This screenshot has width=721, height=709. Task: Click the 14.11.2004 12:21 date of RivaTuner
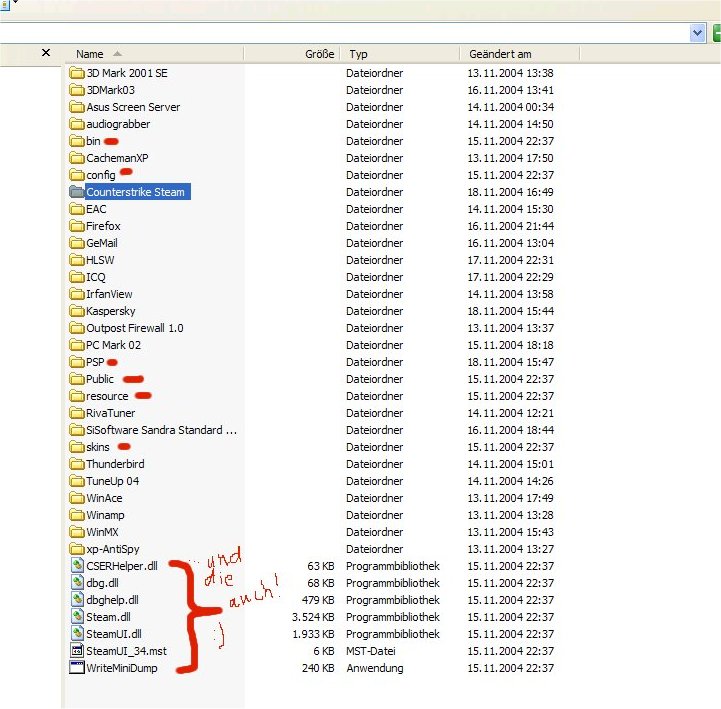coord(510,413)
